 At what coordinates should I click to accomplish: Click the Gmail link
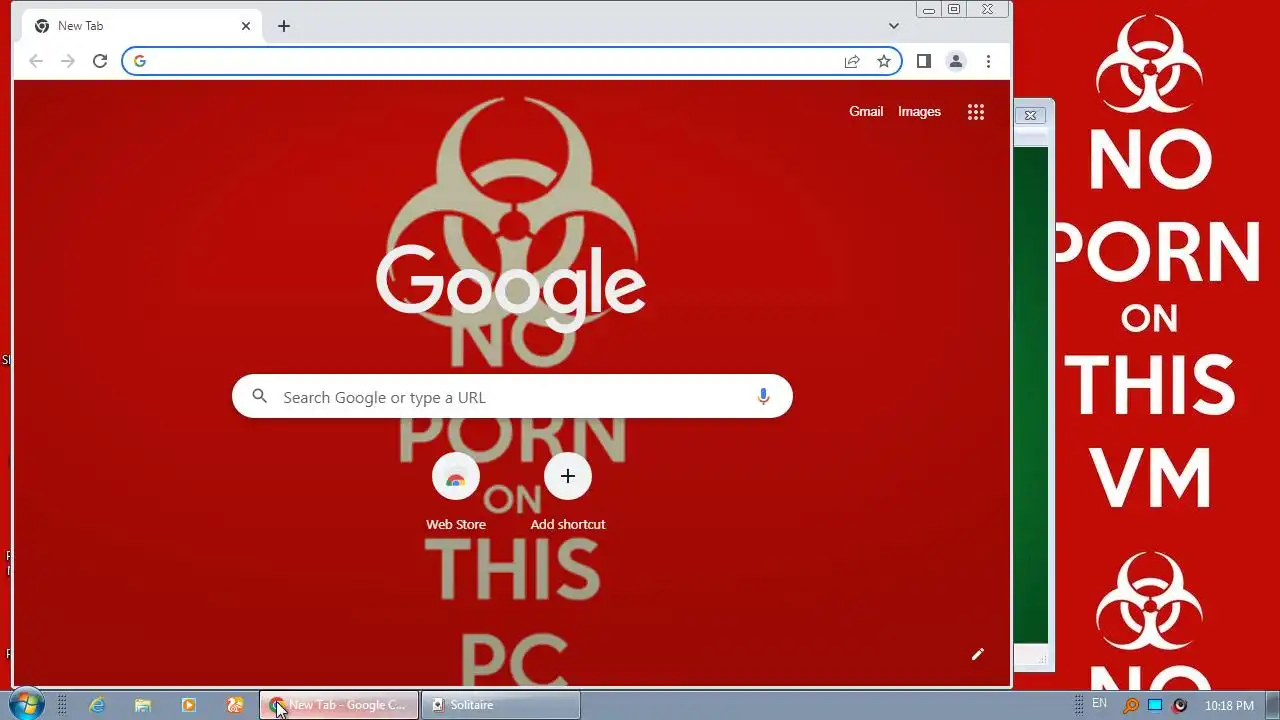(866, 112)
